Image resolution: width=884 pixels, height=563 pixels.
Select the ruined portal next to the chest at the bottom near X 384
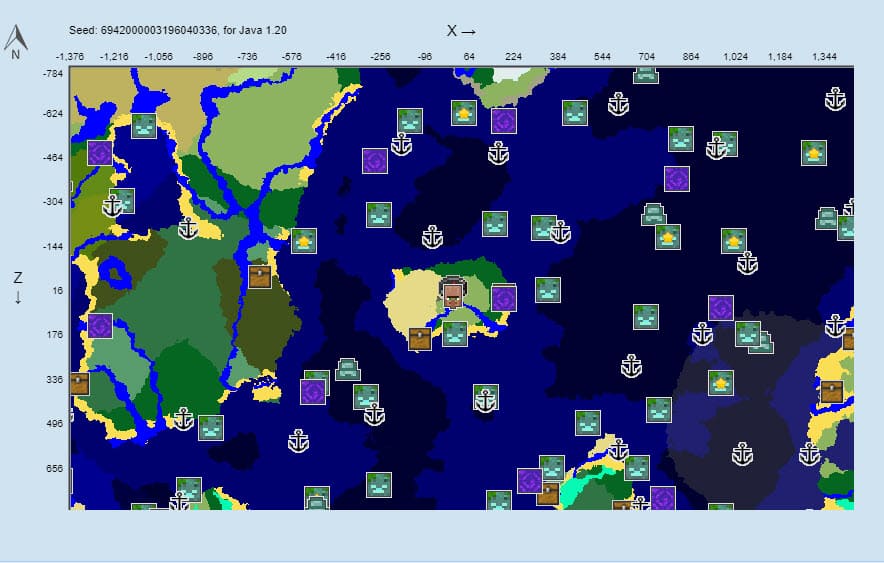[x=529, y=481]
